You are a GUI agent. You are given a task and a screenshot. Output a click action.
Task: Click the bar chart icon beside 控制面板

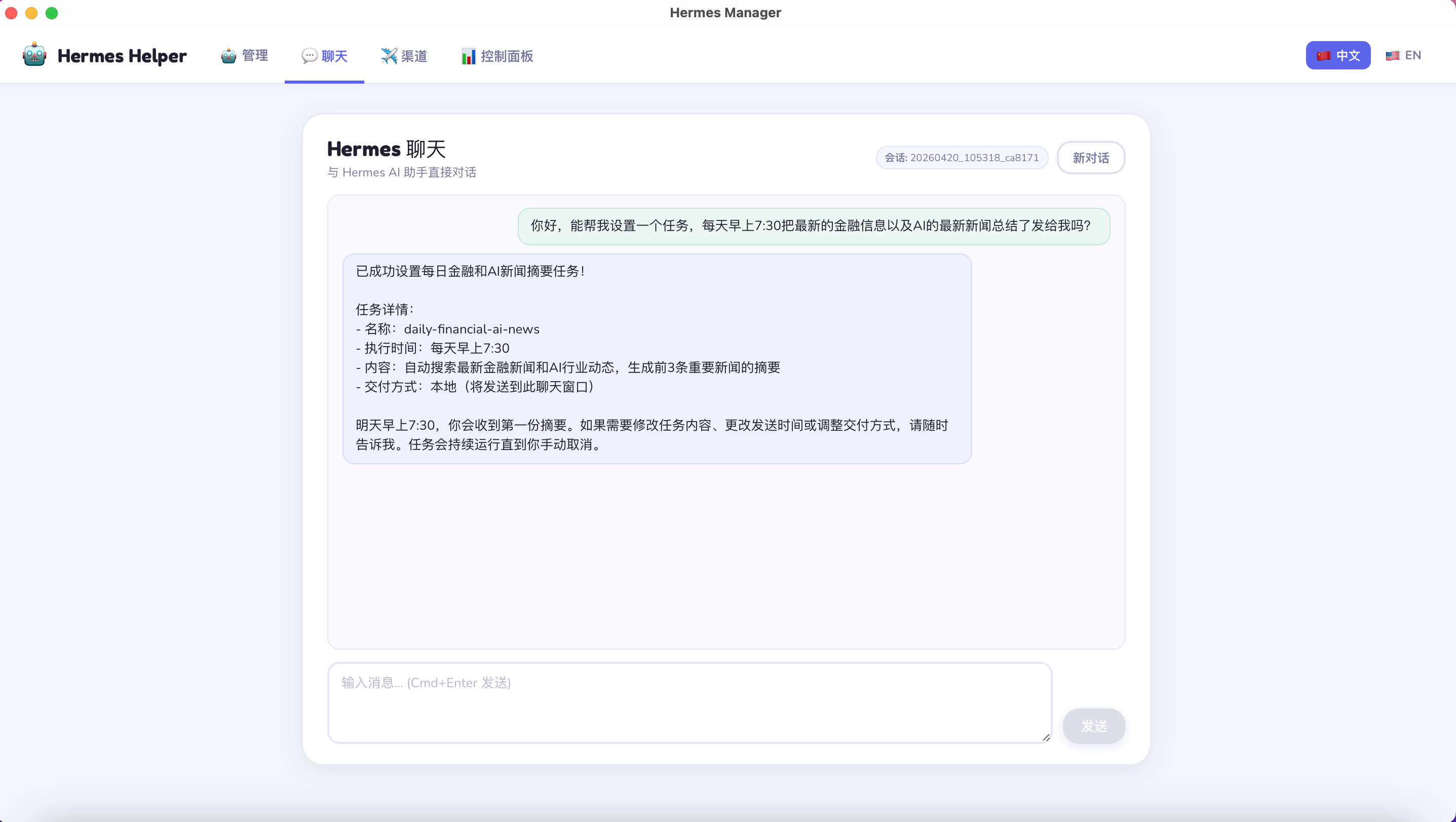point(468,56)
